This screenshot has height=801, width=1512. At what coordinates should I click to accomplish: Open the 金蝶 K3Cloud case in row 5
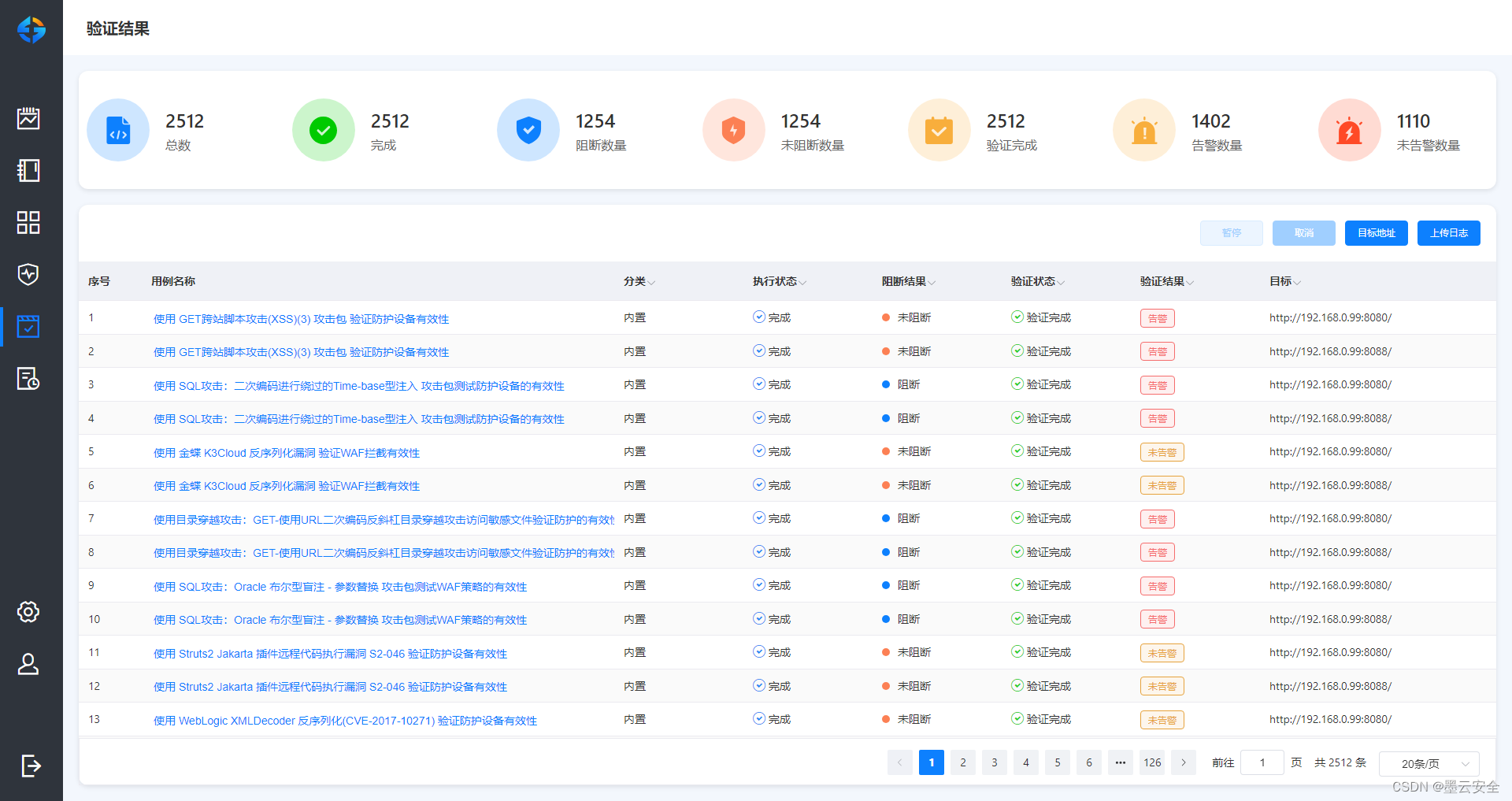[x=287, y=453]
